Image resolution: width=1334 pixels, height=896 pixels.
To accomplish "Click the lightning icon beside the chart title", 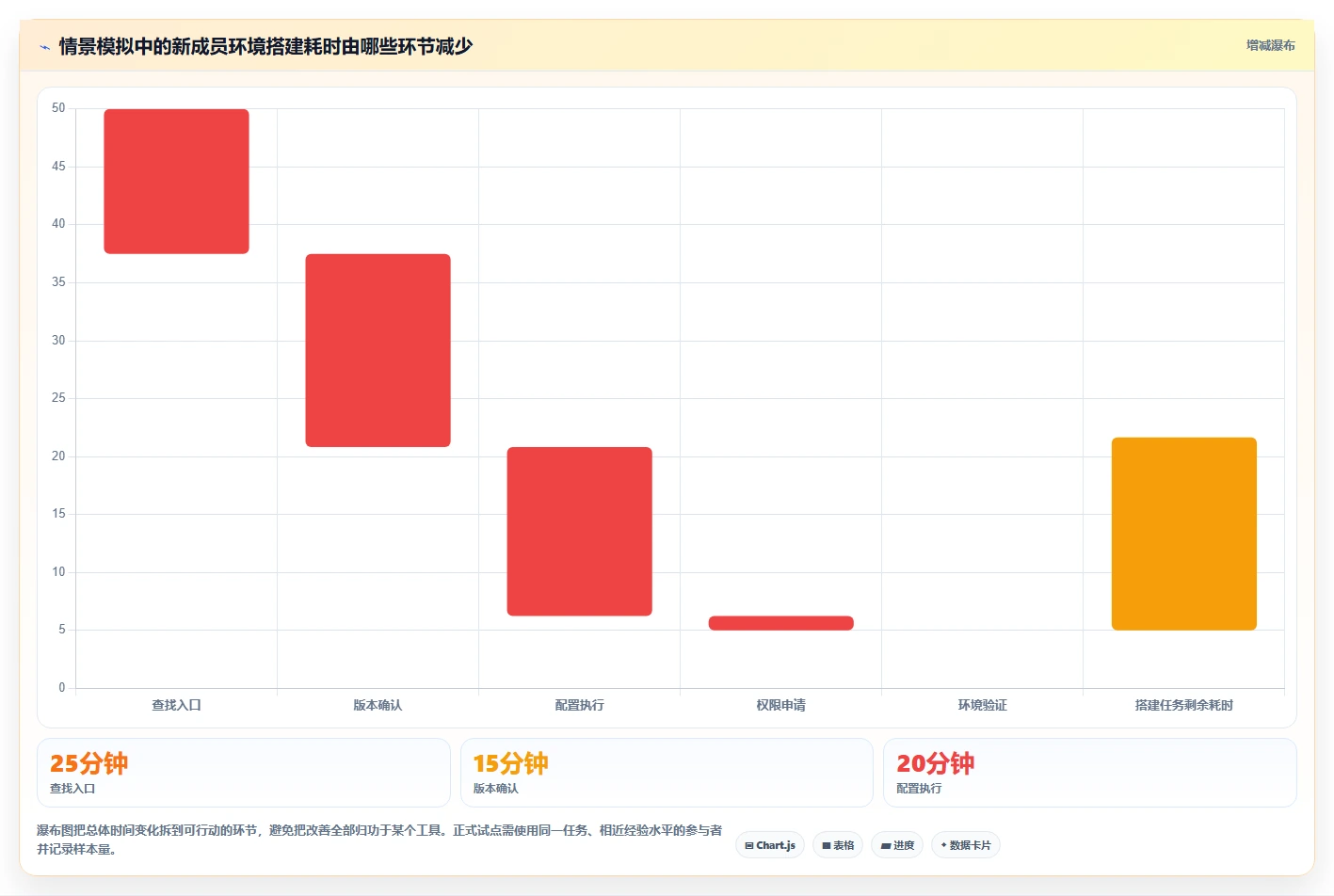I will click(44, 47).
